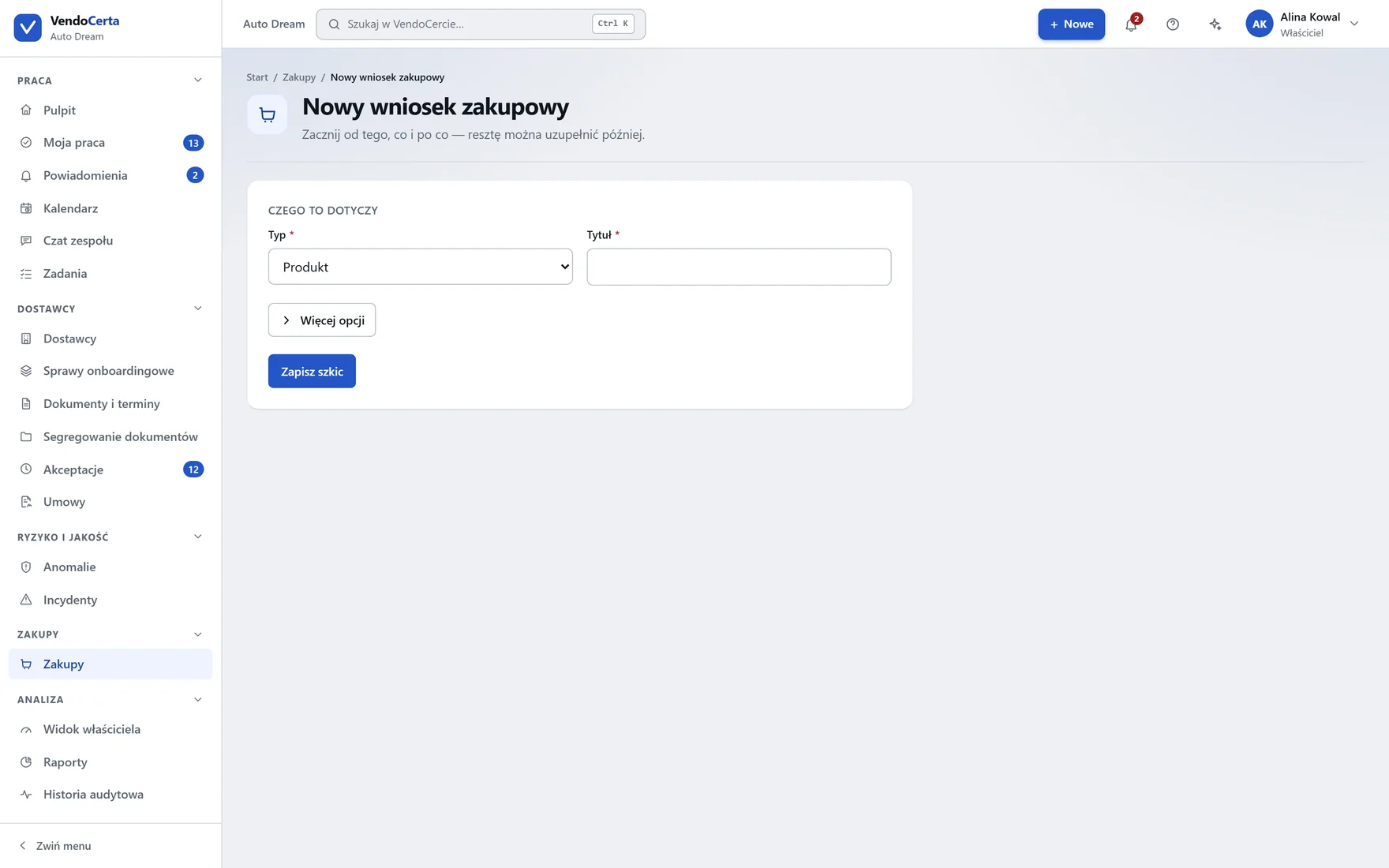1389x868 pixels.
Task: Go to Sprawy onboardingowe
Action: tap(110, 371)
